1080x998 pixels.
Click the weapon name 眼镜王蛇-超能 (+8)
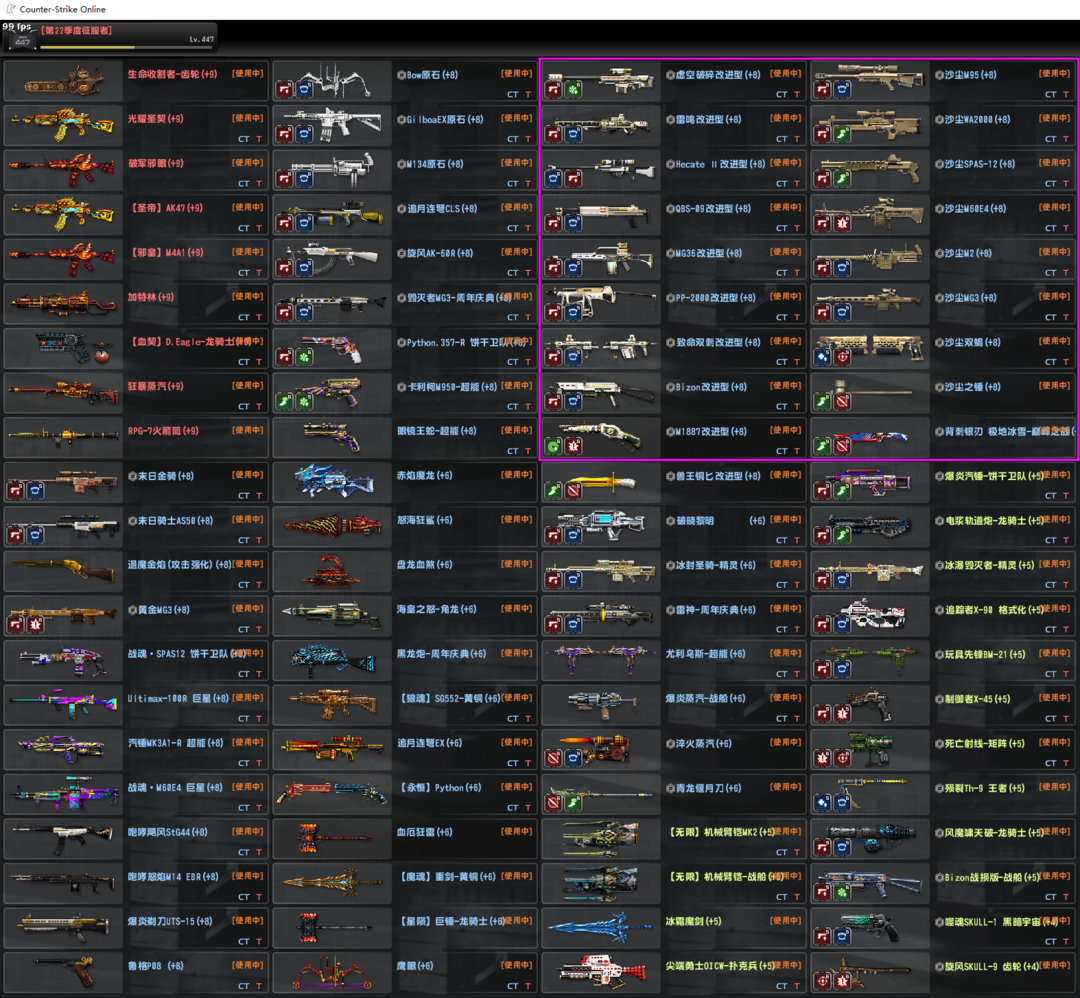(x=437, y=431)
